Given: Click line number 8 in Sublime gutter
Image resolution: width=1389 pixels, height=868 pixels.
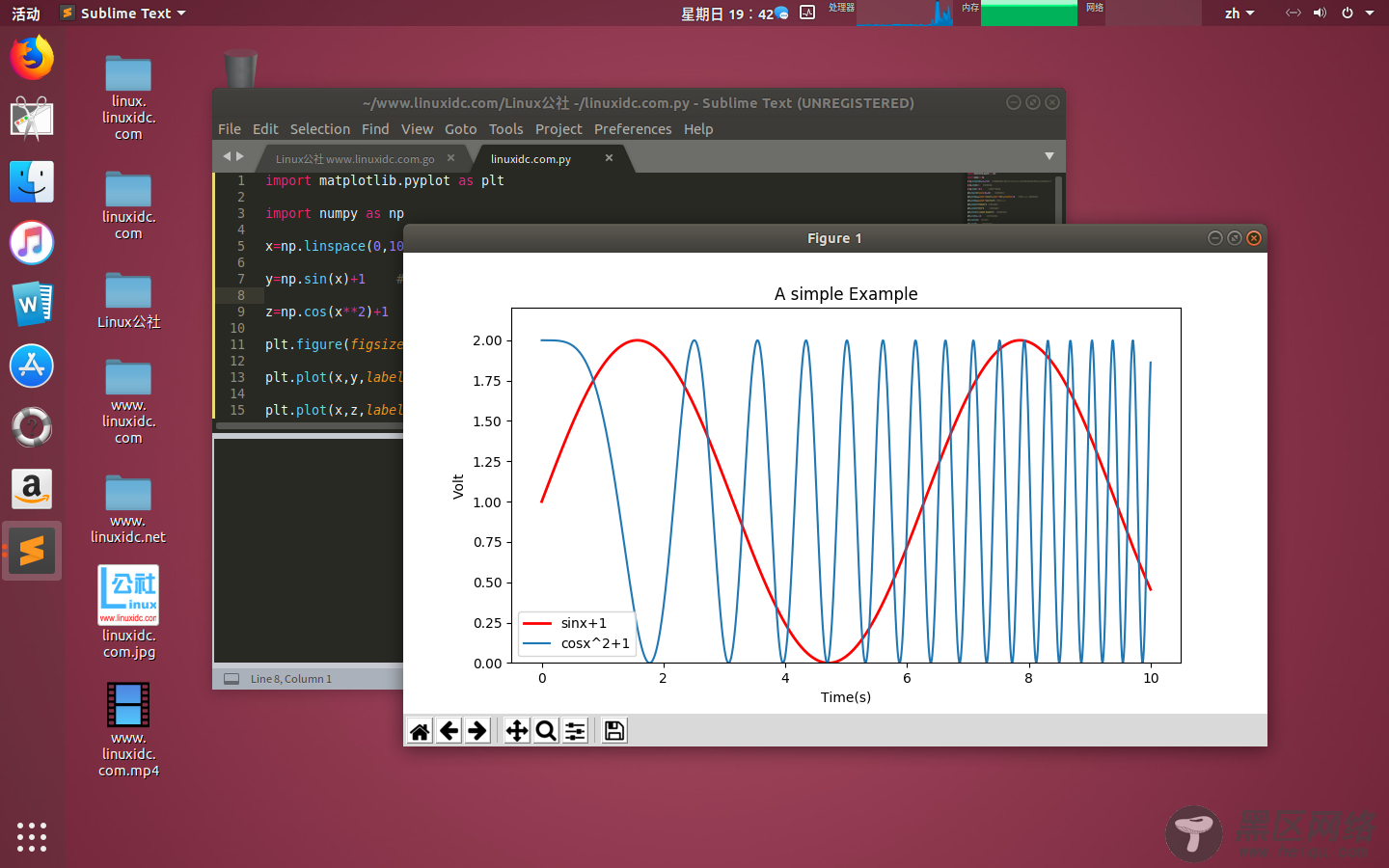Looking at the screenshot, I should [x=241, y=295].
